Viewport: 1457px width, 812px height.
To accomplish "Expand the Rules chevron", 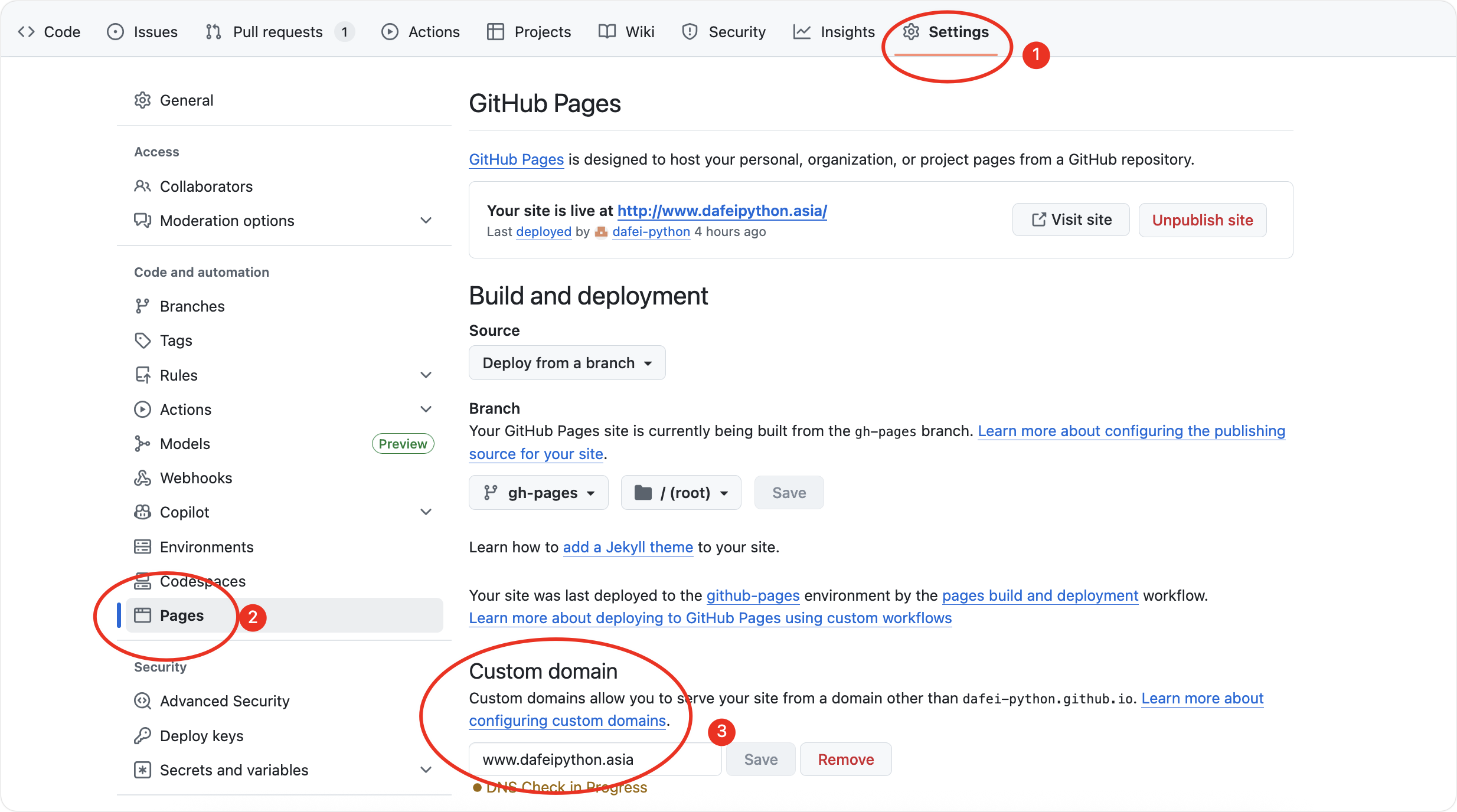I will (x=426, y=375).
